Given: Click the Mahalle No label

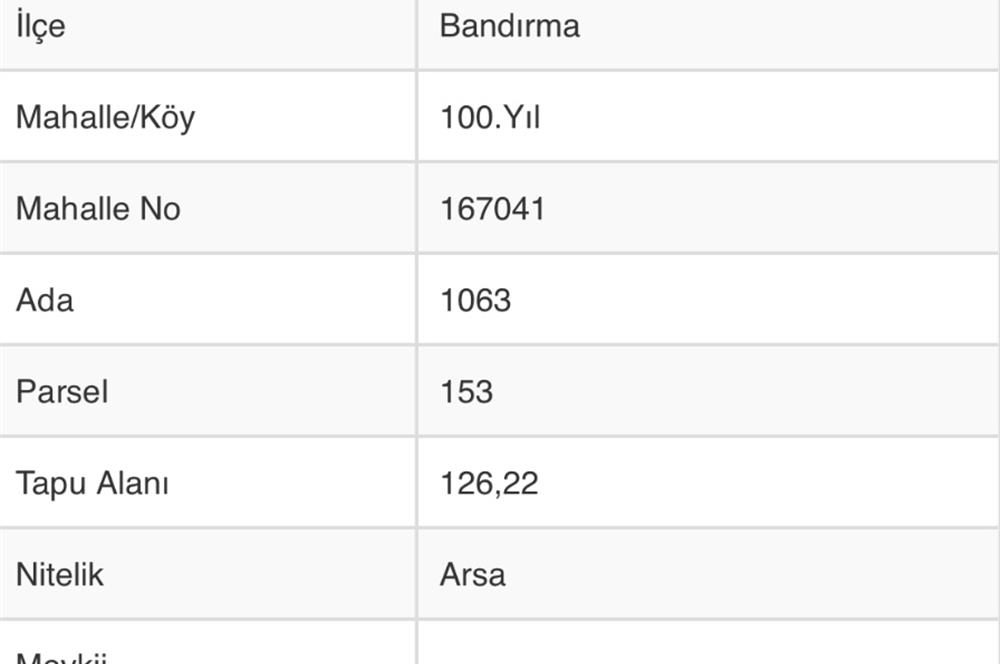Looking at the screenshot, I should (98, 209).
